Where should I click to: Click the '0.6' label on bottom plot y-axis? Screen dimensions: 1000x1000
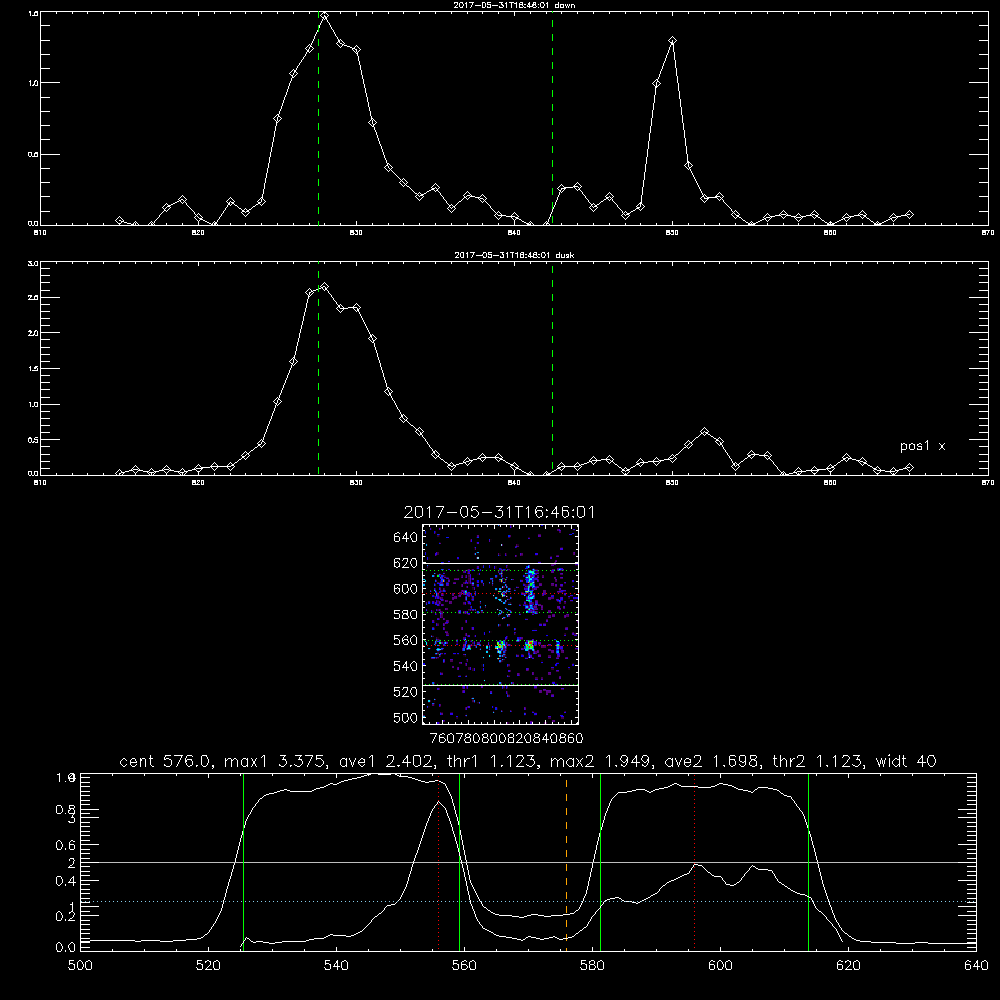[x=66, y=845]
